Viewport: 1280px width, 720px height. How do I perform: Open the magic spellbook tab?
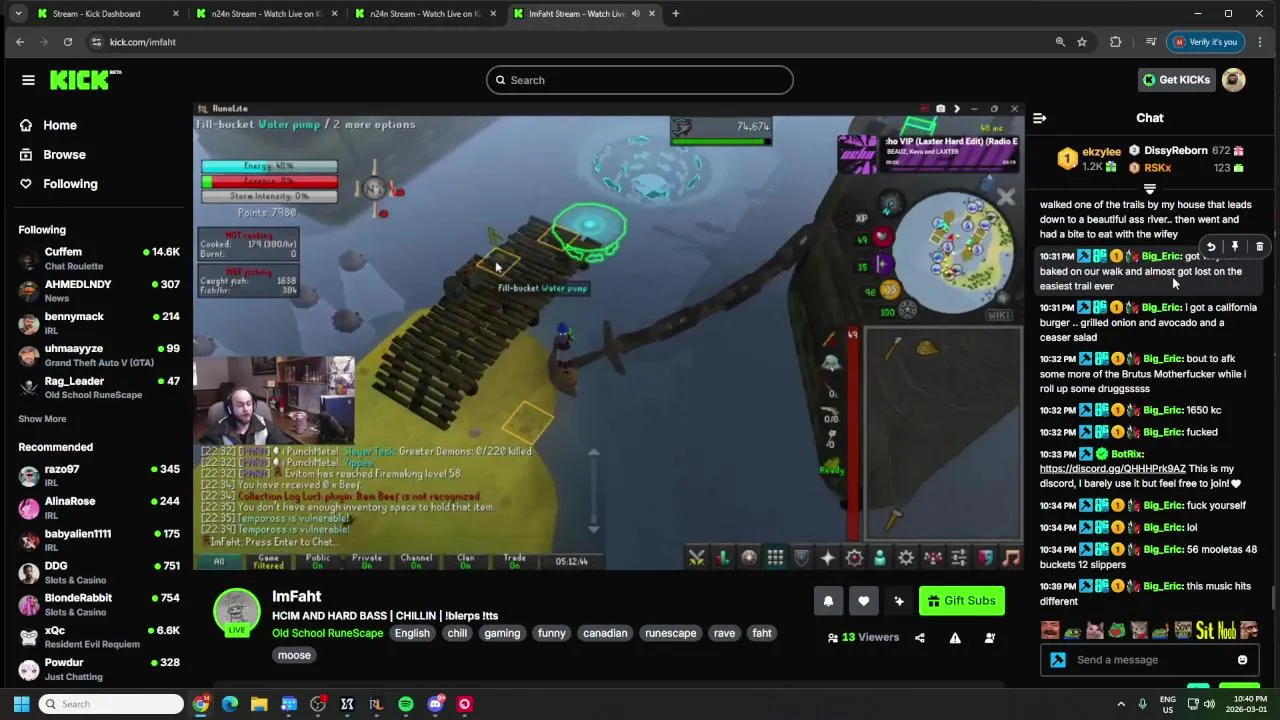pos(854,558)
